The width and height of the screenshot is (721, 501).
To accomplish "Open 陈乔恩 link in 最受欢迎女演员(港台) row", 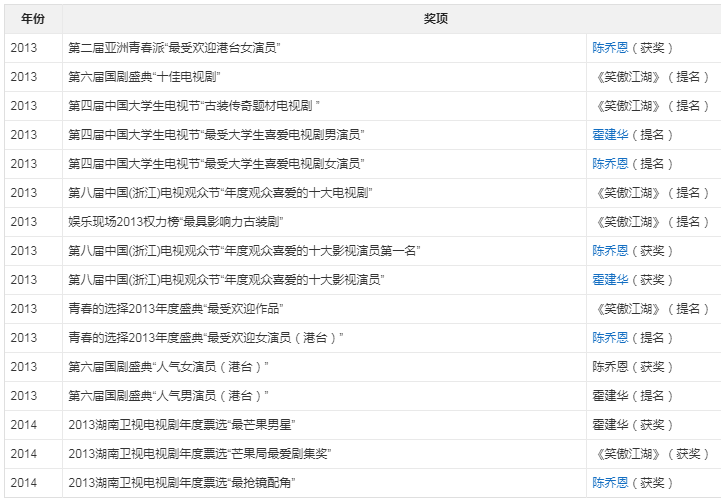I will 610,338.
